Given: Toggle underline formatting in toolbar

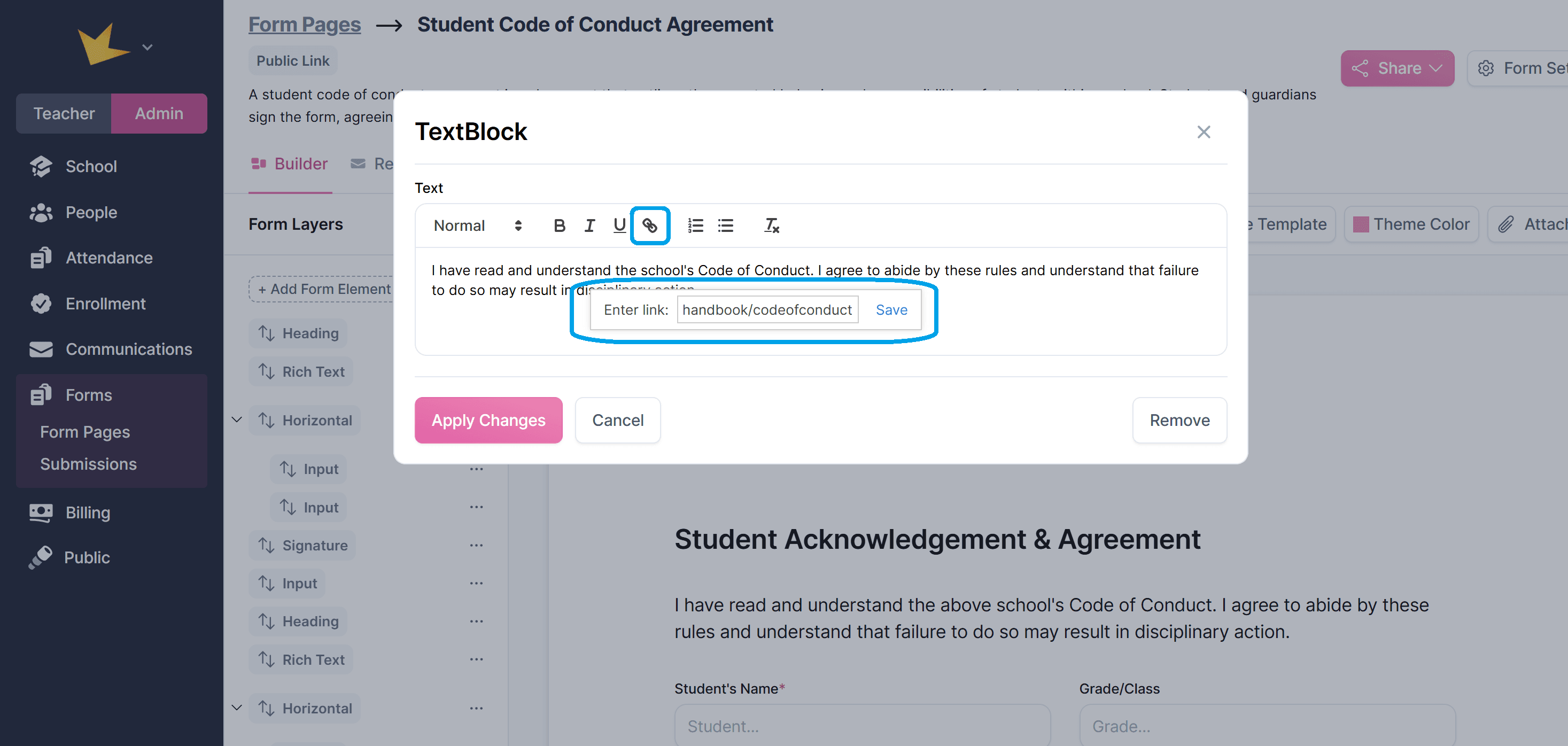Looking at the screenshot, I should click(619, 226).
